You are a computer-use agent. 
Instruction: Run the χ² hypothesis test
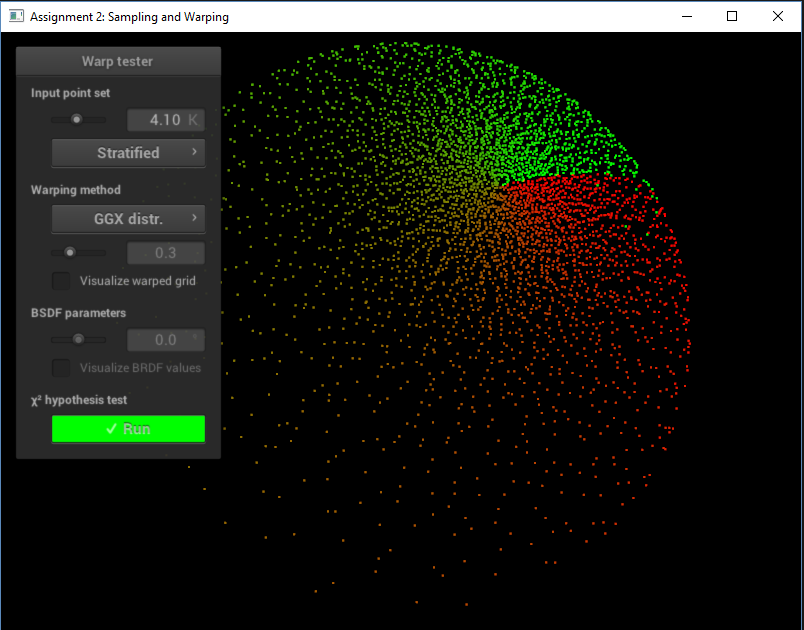point(128,429)
